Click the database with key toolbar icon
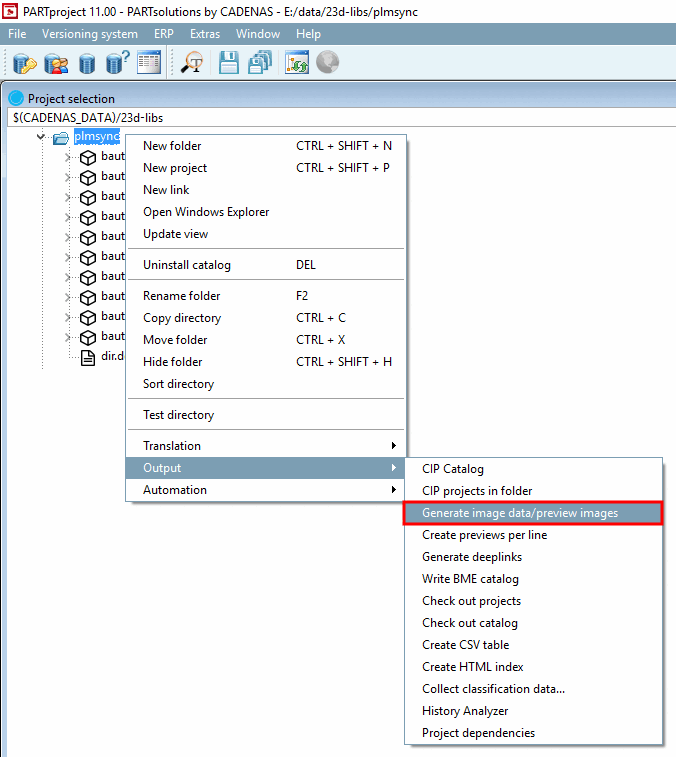The width and height of the screenshot is (676, 757). point(24,63)
